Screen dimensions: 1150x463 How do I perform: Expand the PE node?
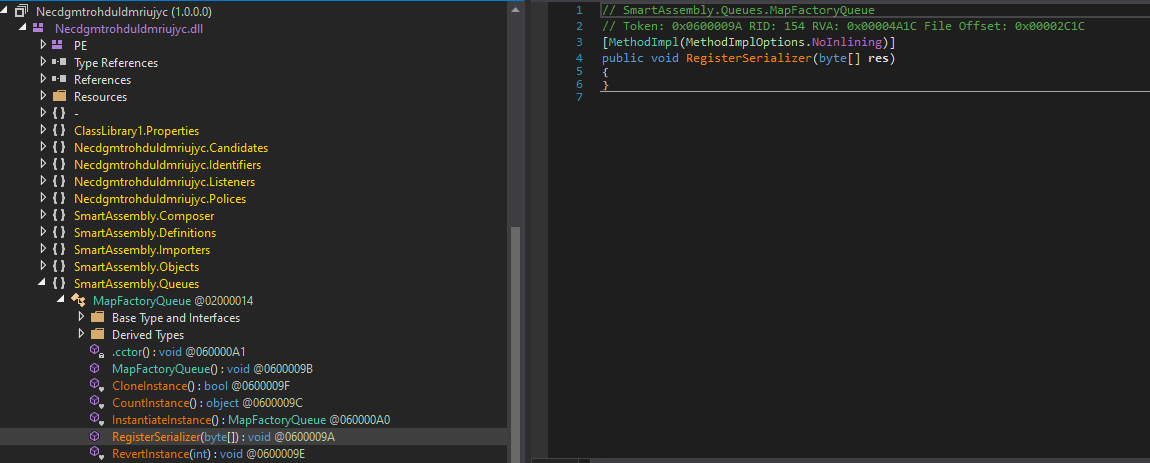43,45
